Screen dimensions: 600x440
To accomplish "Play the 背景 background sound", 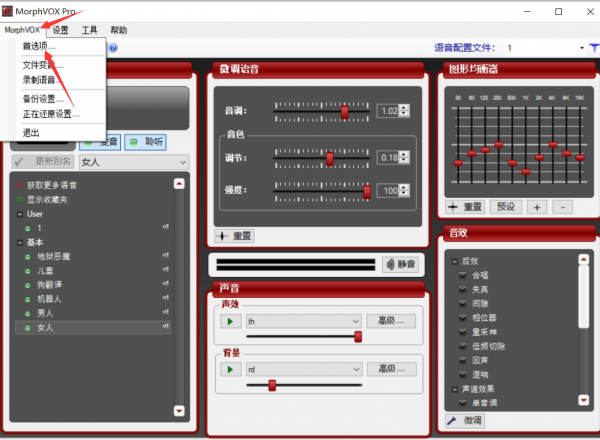I will click(x=230, y=370).
